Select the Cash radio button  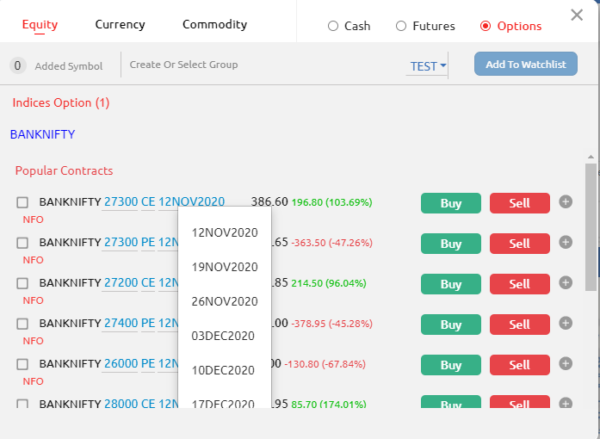[x=333, y=26]
